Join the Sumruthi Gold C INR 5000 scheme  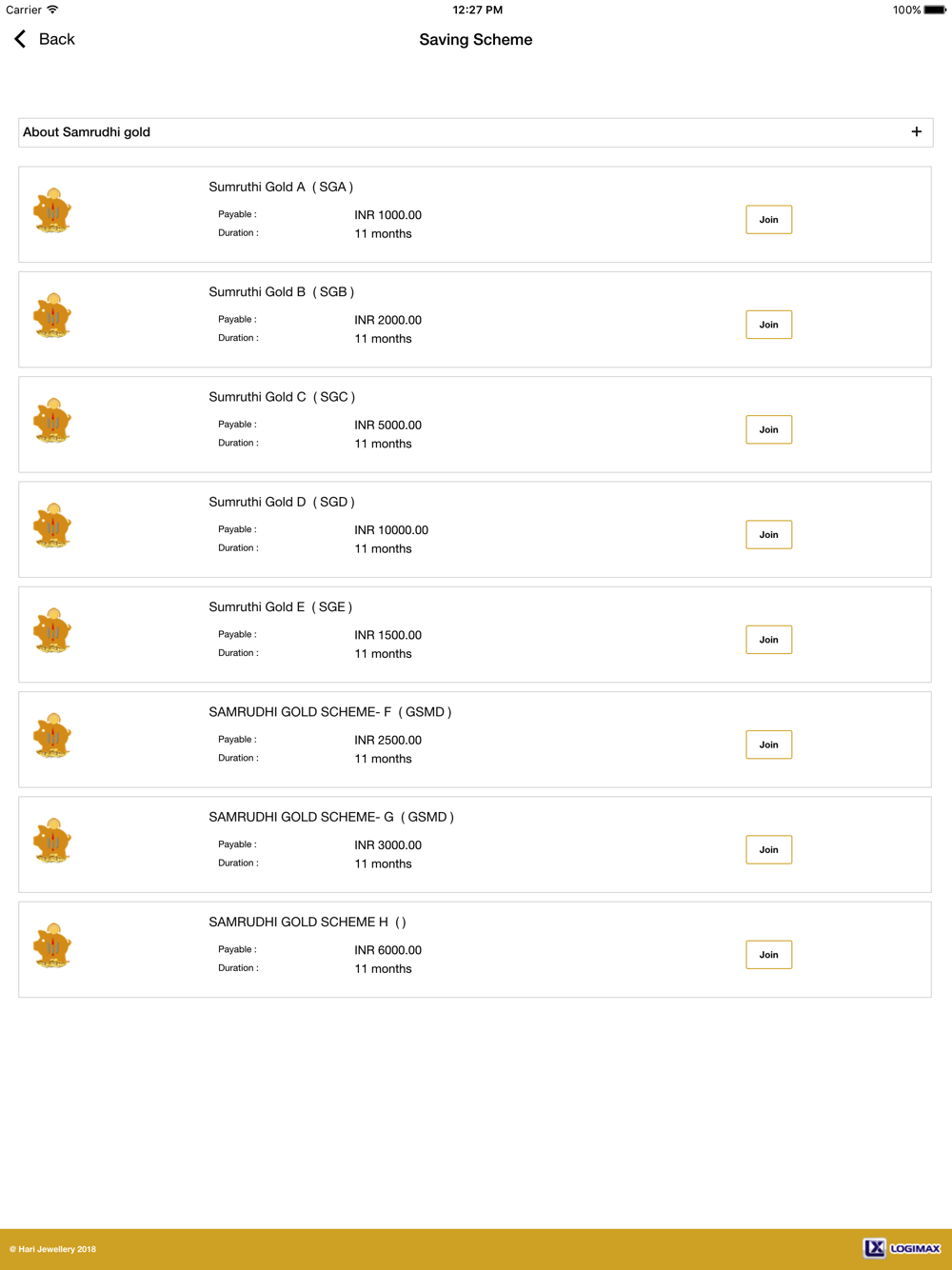(768, 429)
